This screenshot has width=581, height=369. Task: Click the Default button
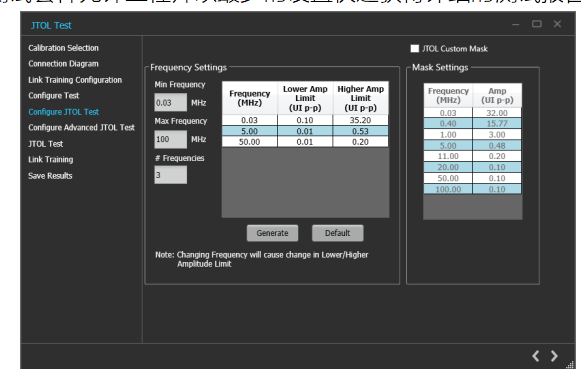(338, 233)
